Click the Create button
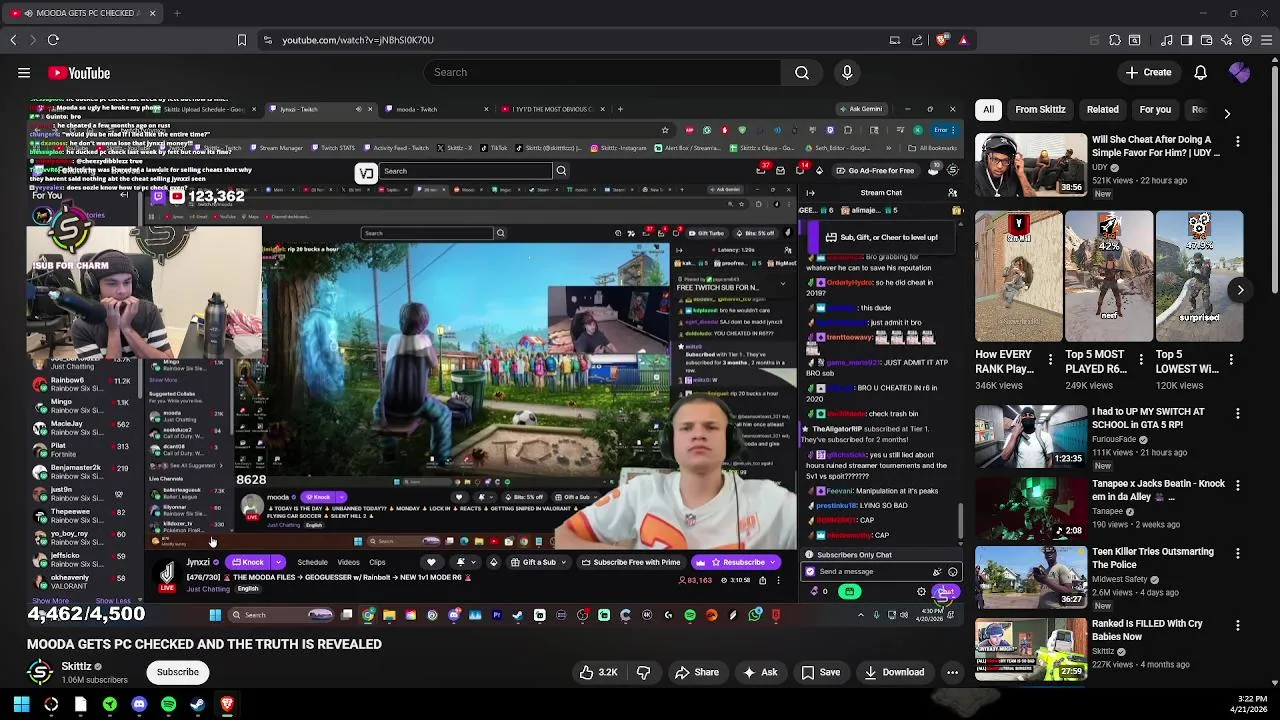The height and width of the screenshot is (720, 1280). point(1148,72)
